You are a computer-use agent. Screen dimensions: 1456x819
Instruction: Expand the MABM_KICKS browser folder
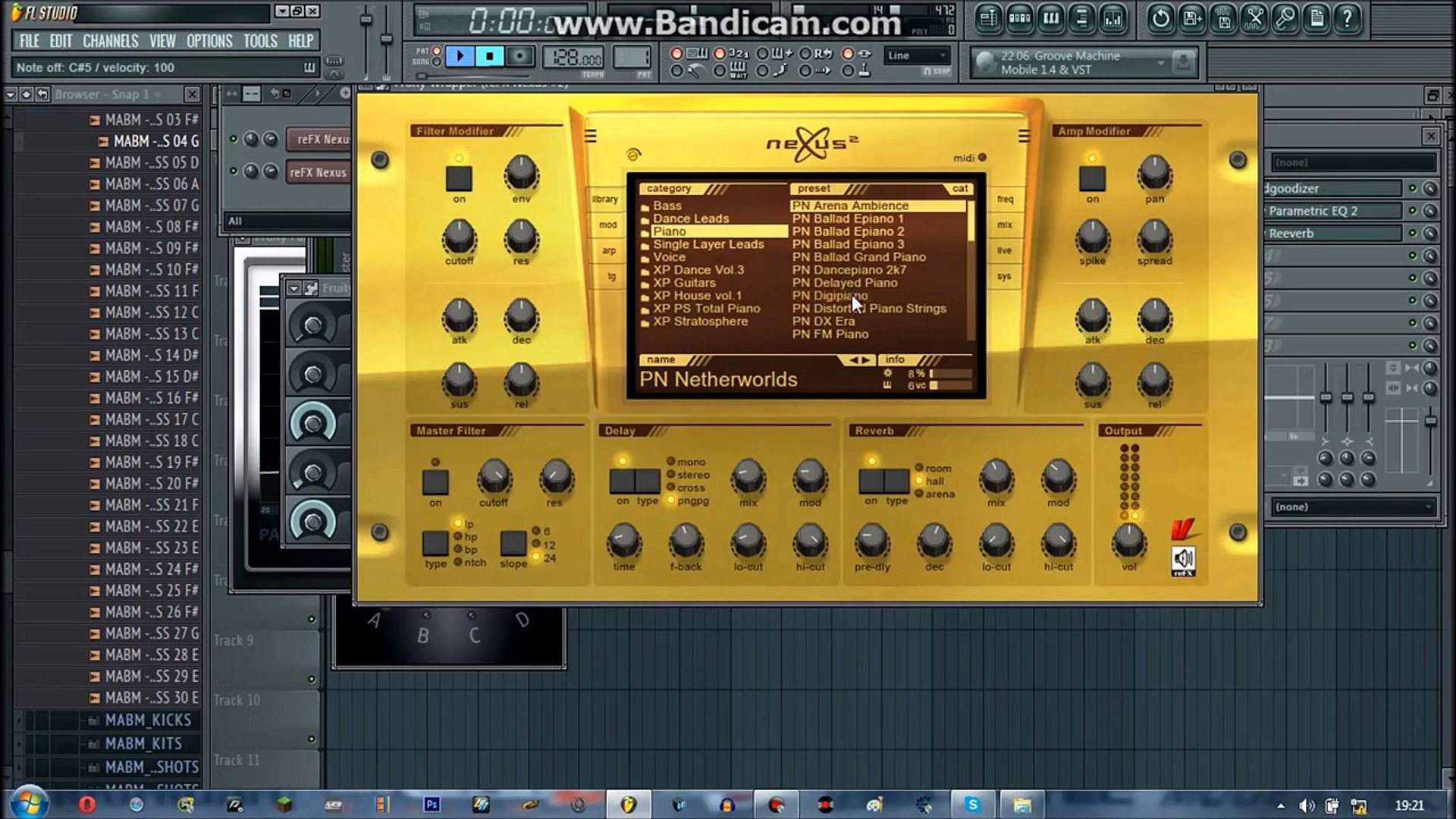(x=148, y=720)
